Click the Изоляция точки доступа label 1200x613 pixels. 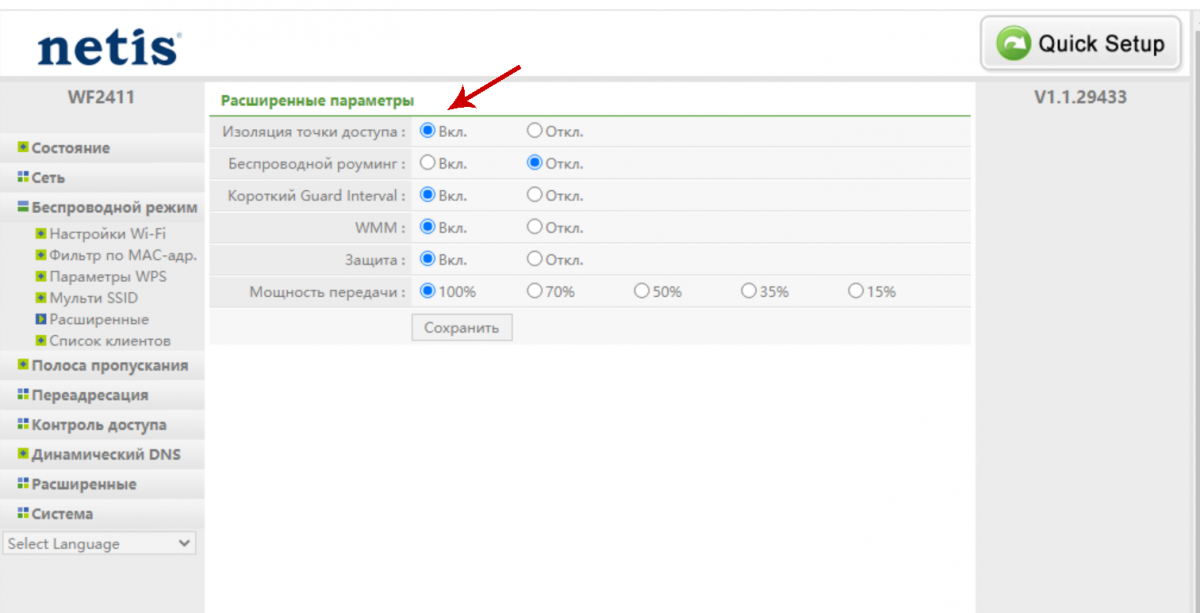(314, 131)
